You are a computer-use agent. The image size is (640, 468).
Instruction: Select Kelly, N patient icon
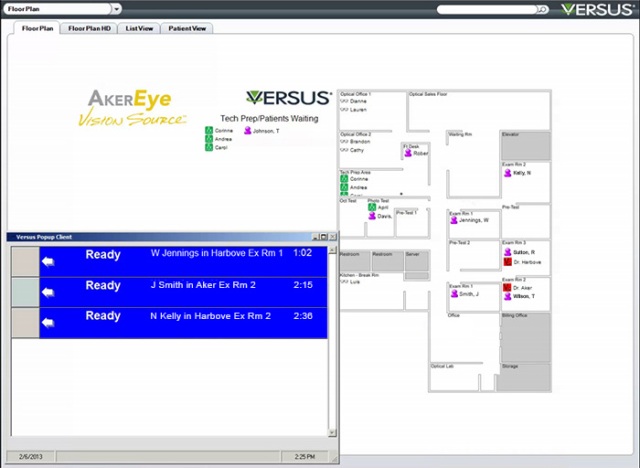pyautogui.click(x=507, y=173)
